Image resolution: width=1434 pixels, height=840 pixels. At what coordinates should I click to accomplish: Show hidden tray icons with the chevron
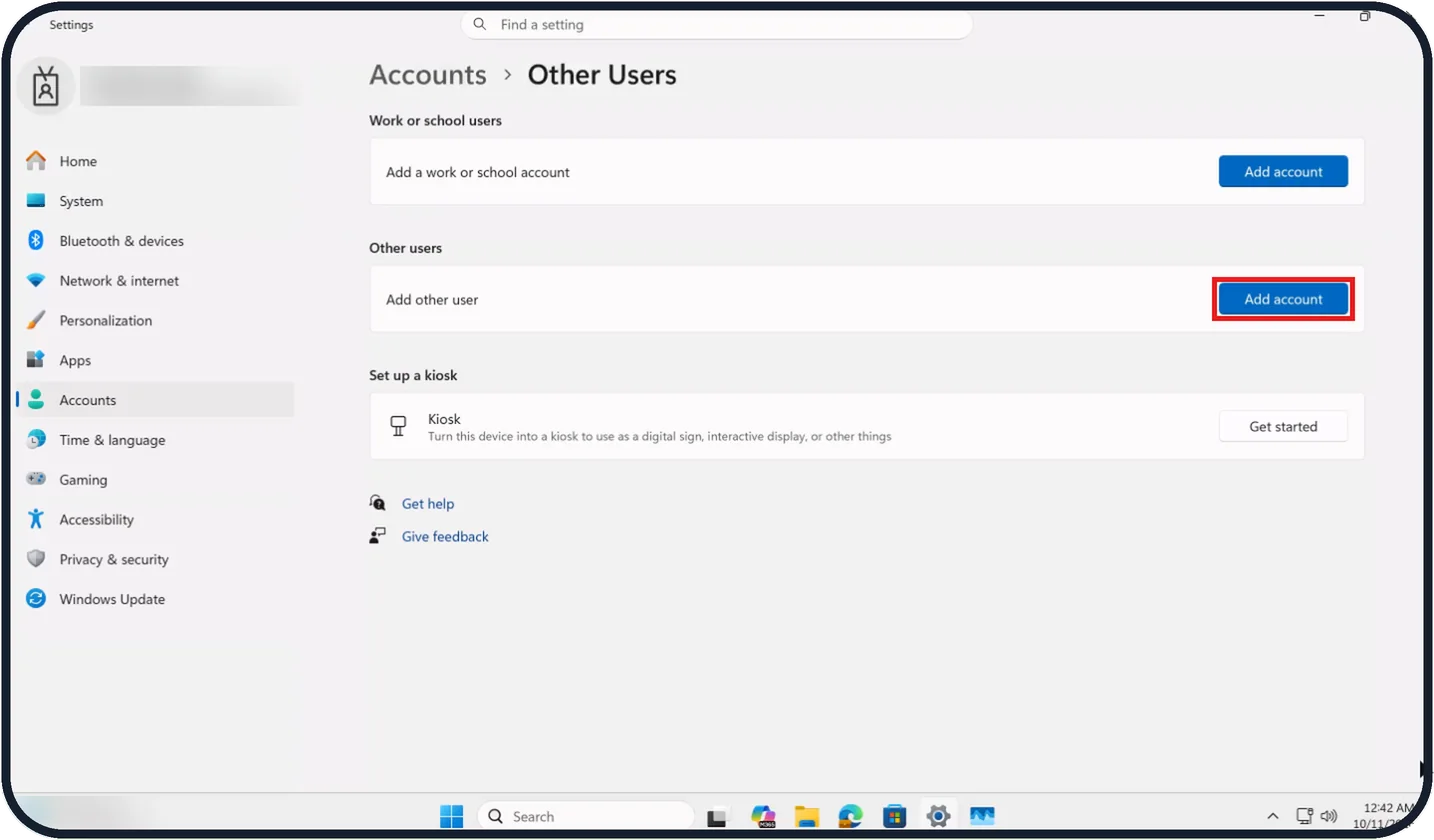pyautogui.click(x=1273, y=816)
